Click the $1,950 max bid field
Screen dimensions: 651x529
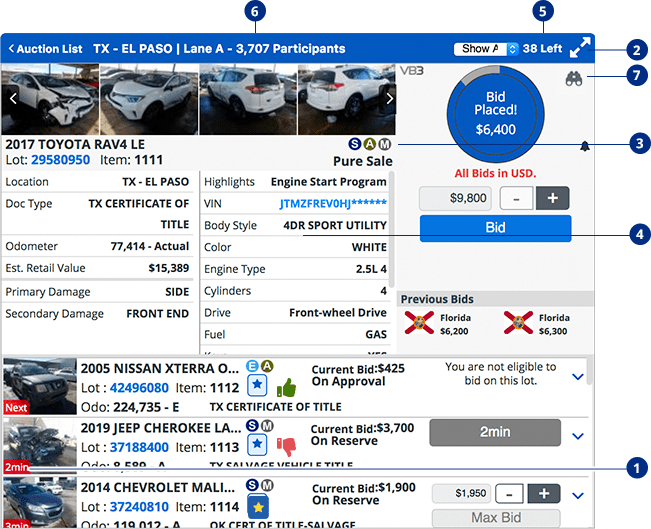coord(462,493)
